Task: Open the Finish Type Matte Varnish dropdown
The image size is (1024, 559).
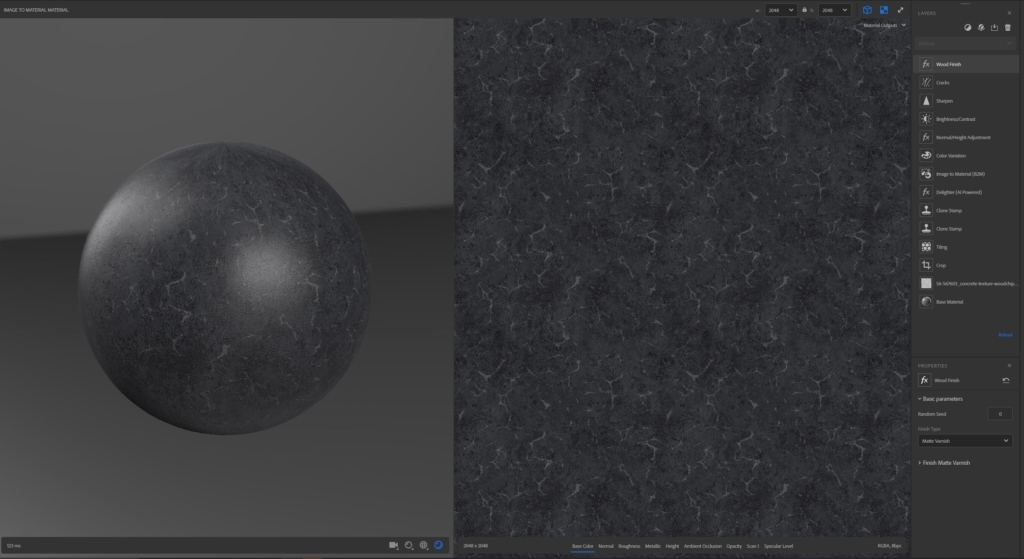Action: point(965,441)
